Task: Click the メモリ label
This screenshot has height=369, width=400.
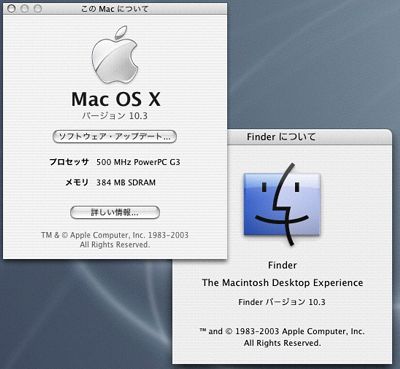Action: tap(77, 182)
